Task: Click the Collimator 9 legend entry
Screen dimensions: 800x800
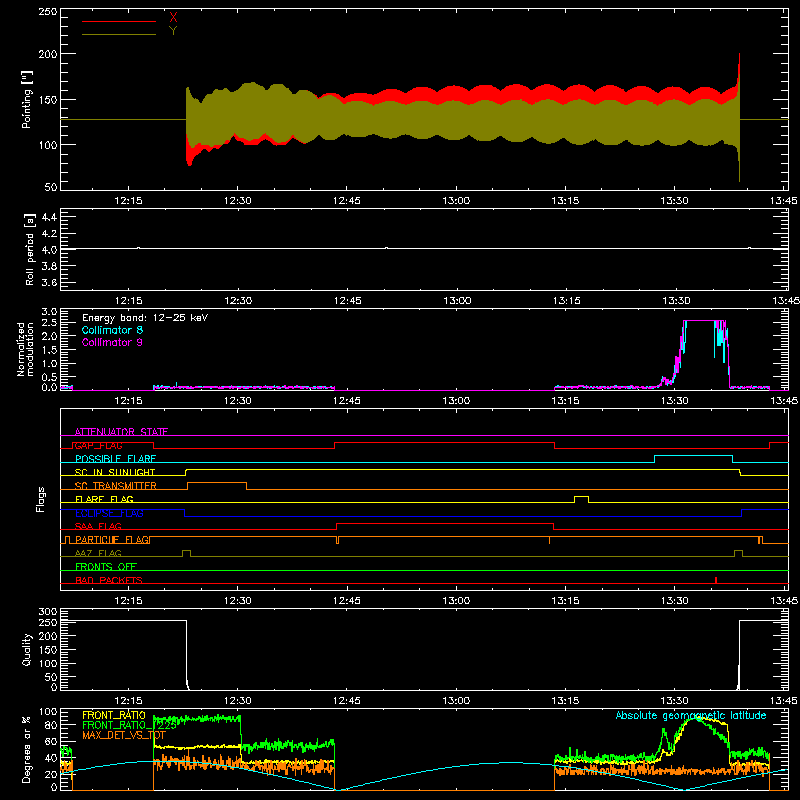Action: [x=112, y=342]
